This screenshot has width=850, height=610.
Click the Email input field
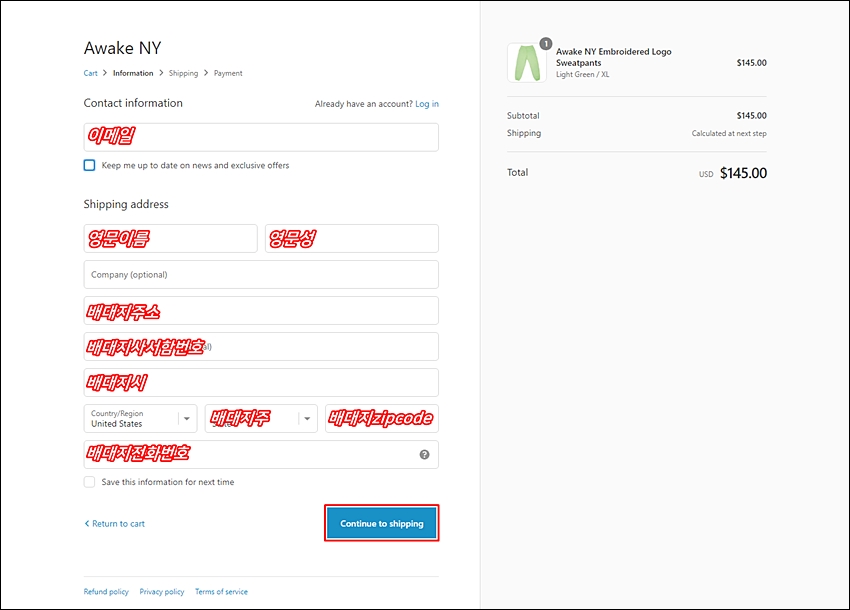(x=261, y=137)
